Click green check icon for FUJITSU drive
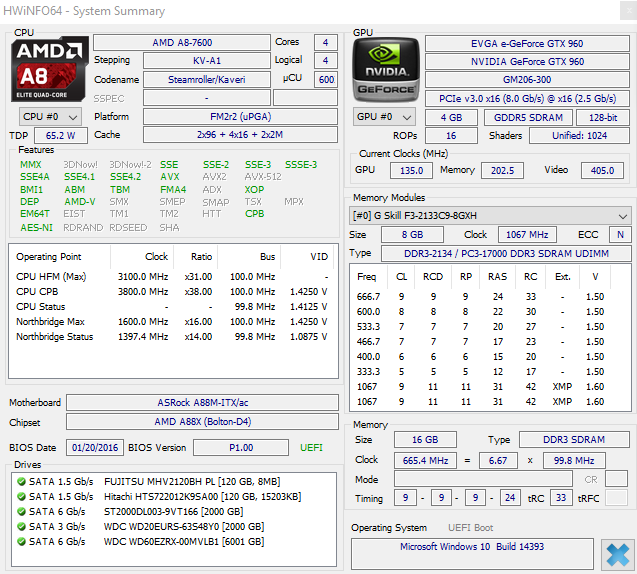 [x=20, y=481]
